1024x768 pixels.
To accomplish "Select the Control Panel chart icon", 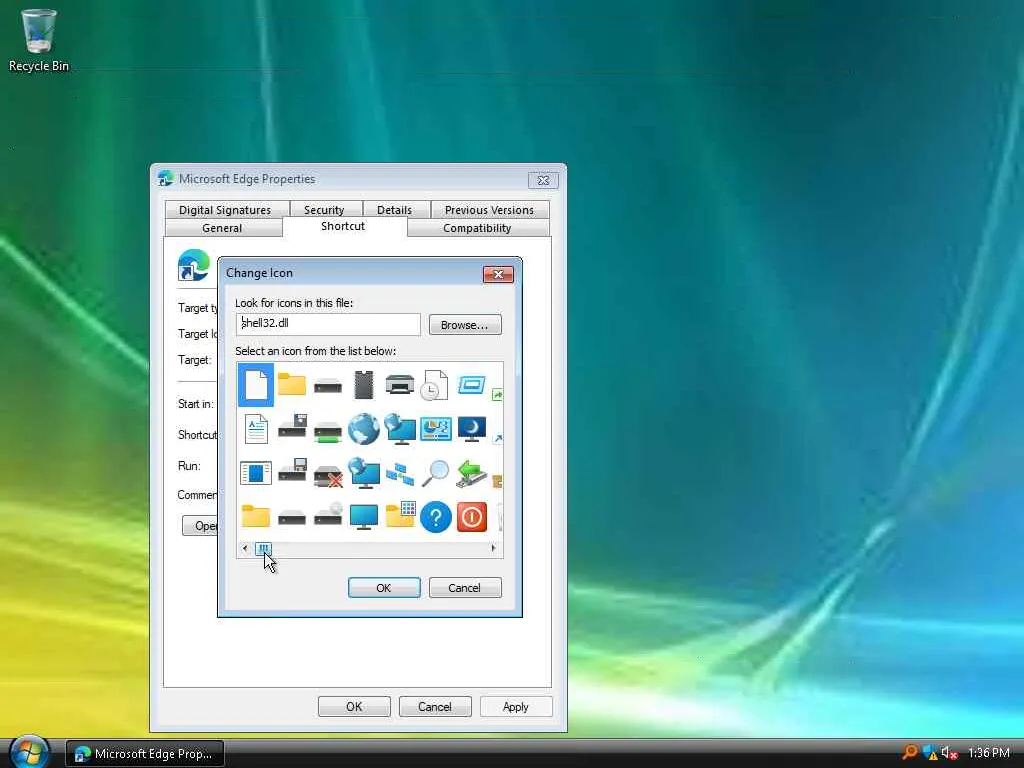I will (x=436, y=429).
